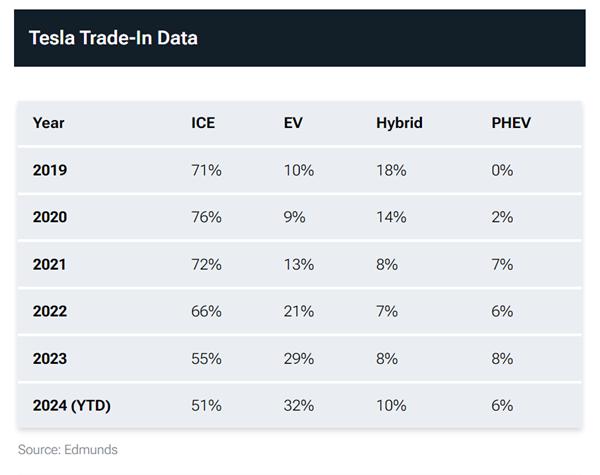
Task: Click the Source: Edmunds caption
Action: pyautogui.click(x=68, y=450)
